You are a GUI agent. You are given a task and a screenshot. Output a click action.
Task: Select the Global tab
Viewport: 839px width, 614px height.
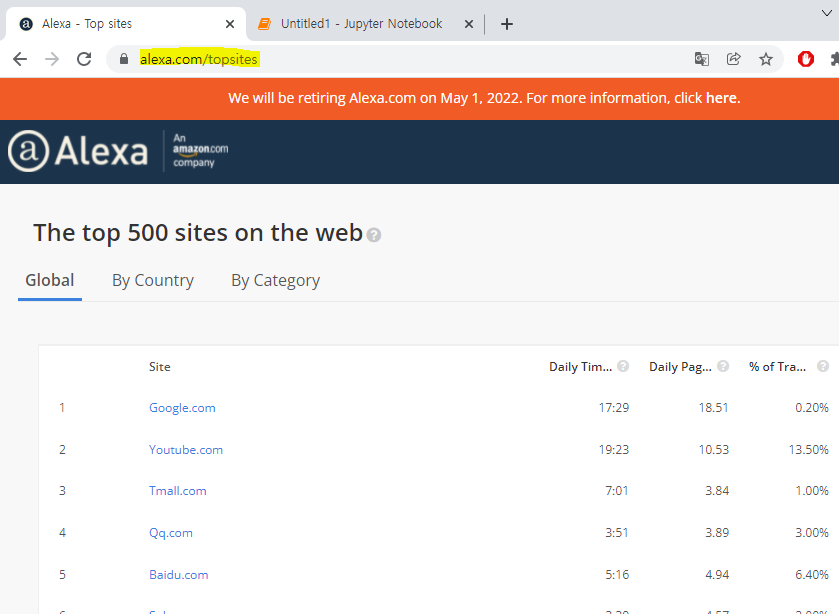tap(50, 281)
